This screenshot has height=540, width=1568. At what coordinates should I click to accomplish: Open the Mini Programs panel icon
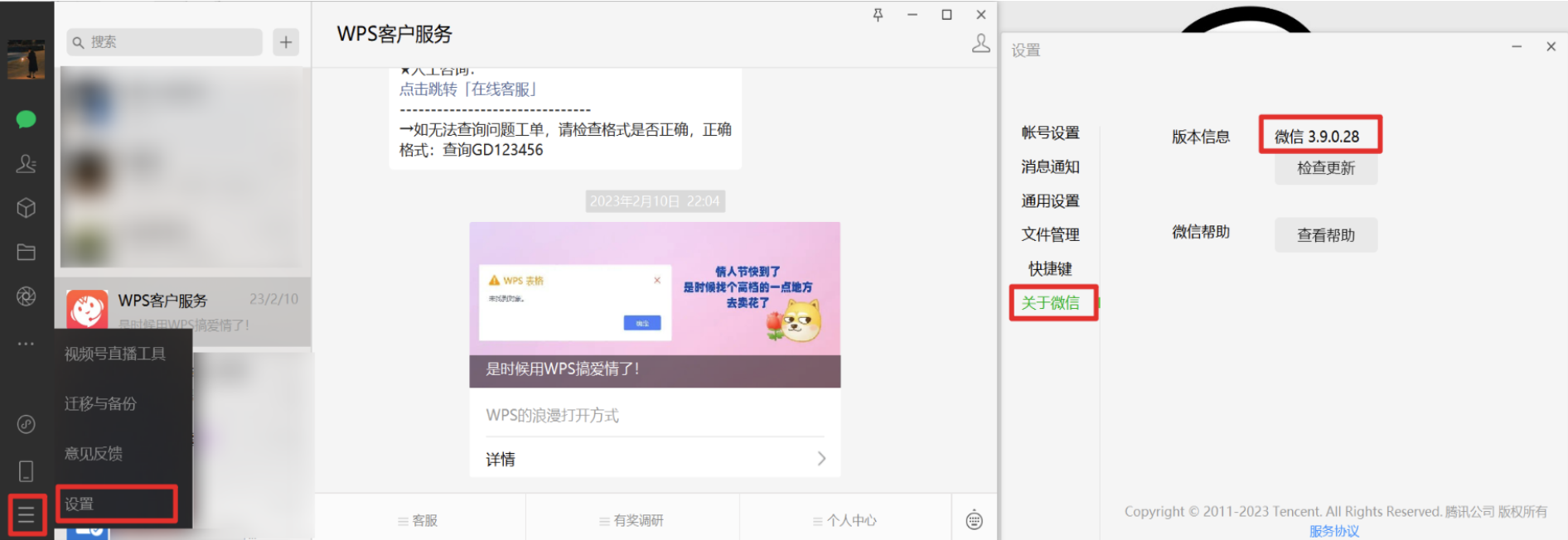tap(26, 424)
